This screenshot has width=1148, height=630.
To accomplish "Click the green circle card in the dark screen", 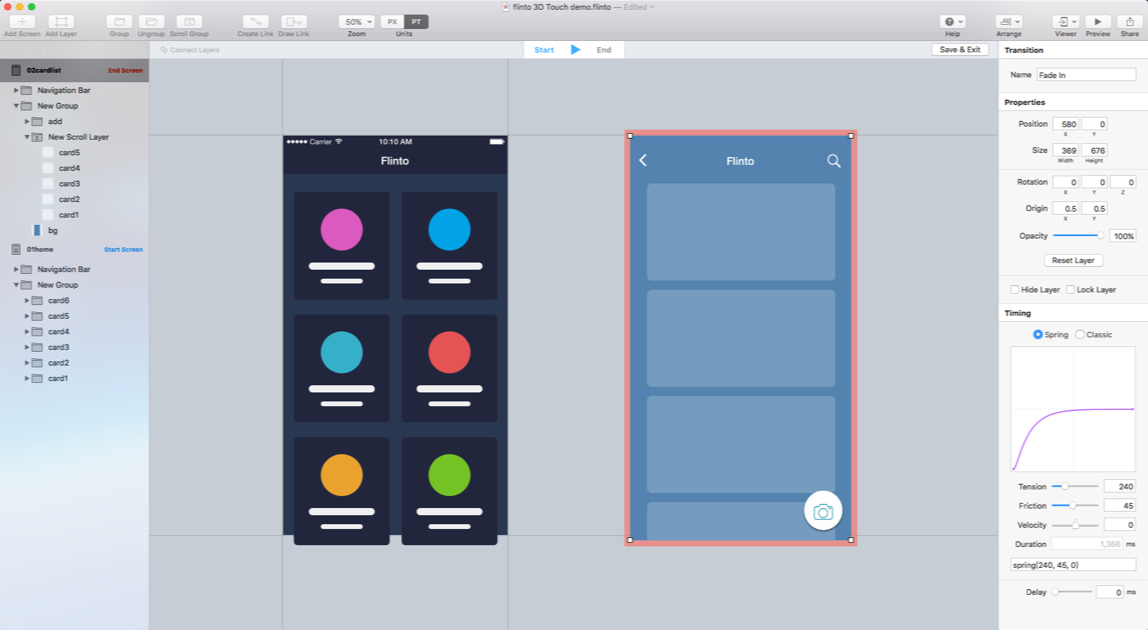I will click(450, 491).
